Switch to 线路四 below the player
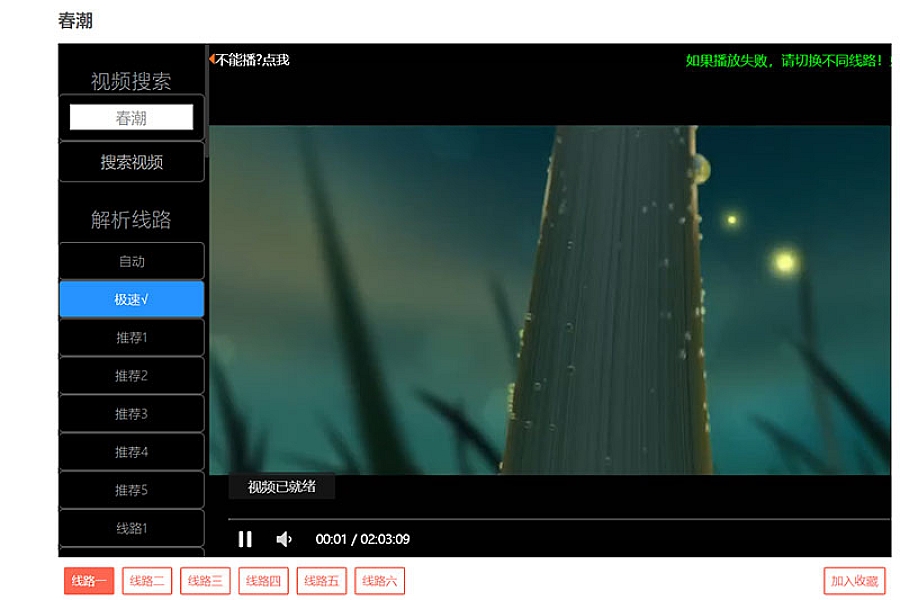This screenshot has width=900, height=600. coord(263,580)
